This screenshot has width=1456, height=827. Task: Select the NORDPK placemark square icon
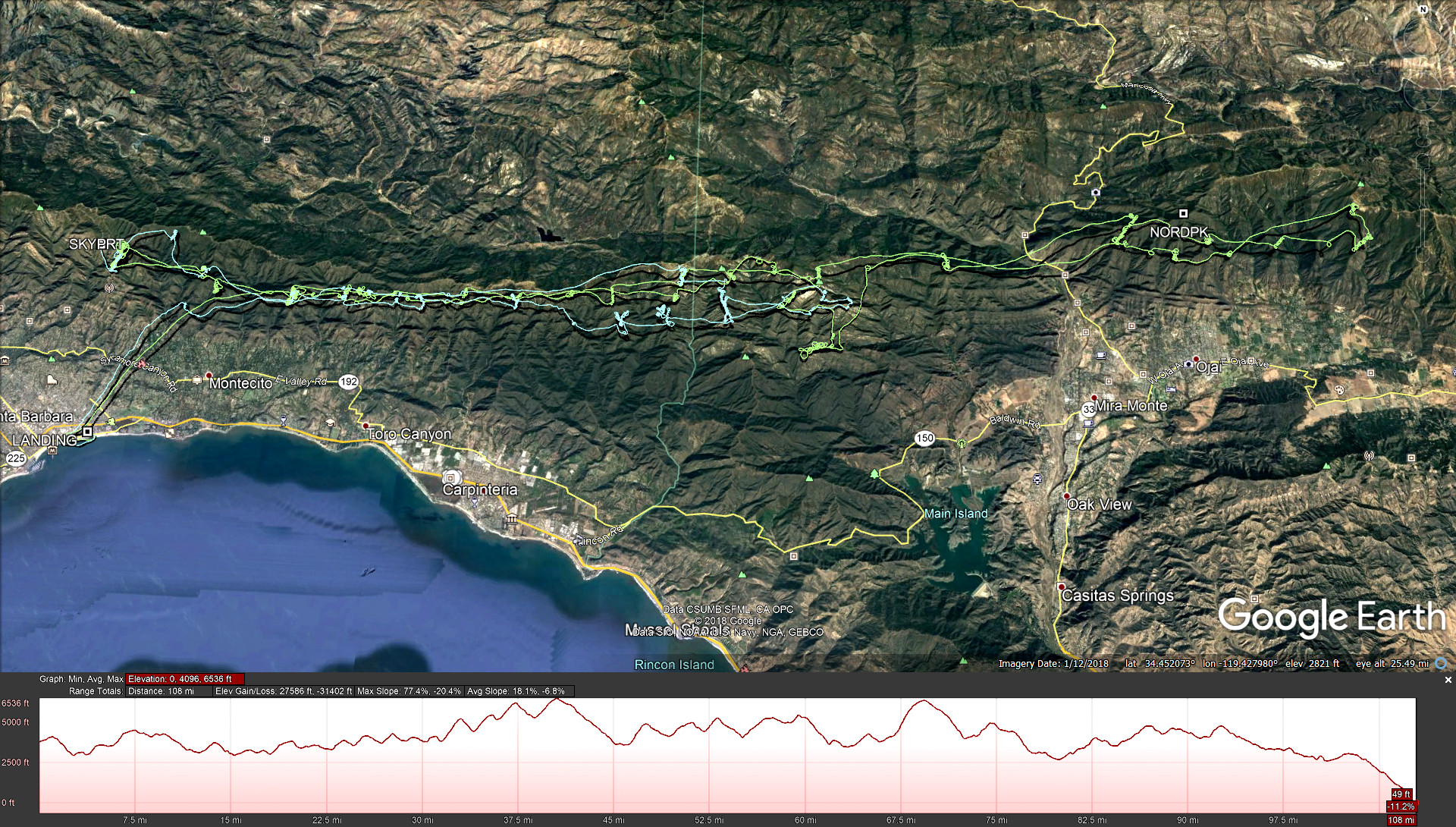(x=1183, y=213)
